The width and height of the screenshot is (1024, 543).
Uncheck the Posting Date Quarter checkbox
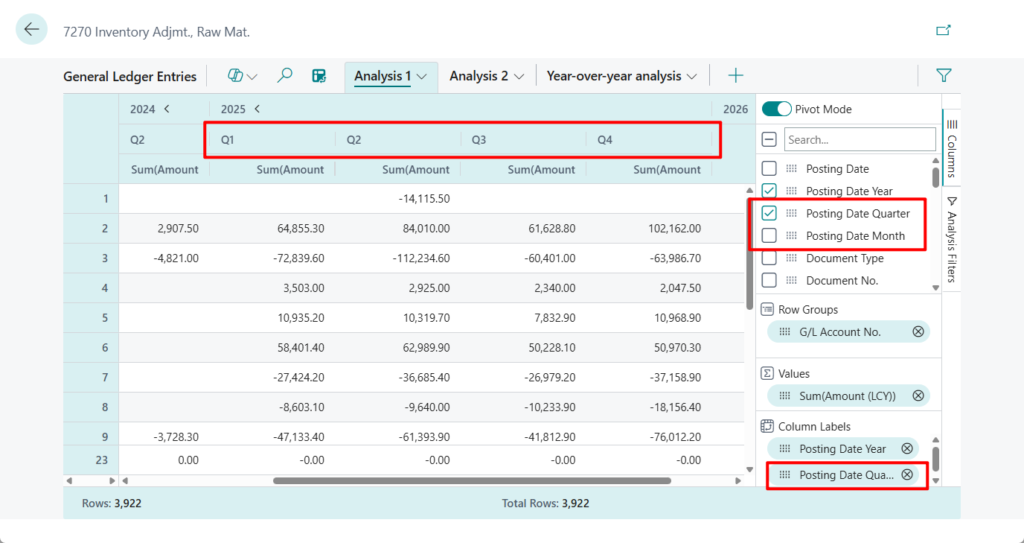769,213
